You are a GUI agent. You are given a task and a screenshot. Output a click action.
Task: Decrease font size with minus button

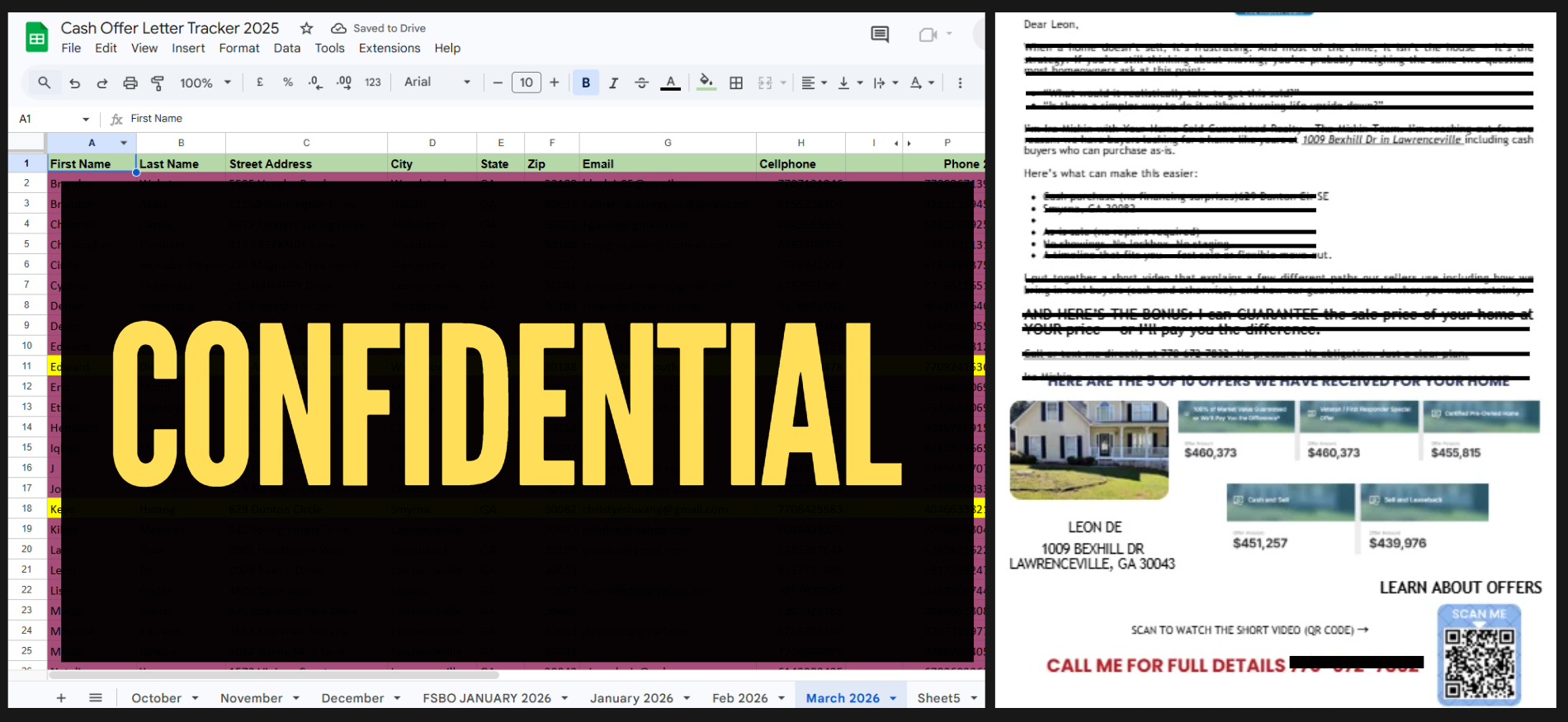[498, 83]
